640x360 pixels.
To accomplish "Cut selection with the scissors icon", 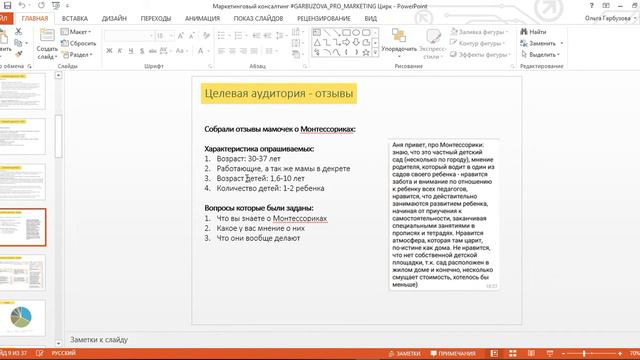I will point(18,31).
